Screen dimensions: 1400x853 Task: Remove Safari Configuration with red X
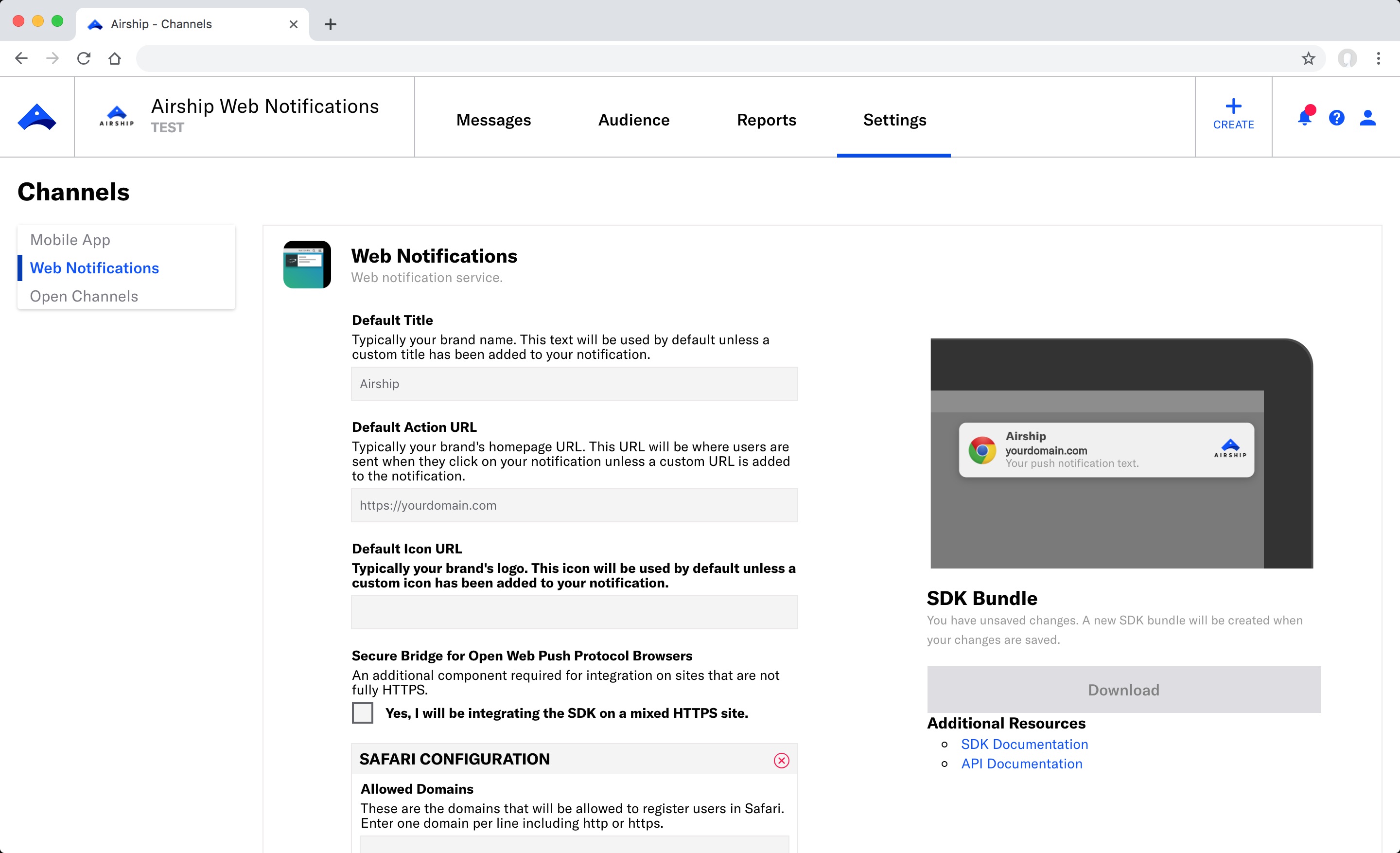781,761
